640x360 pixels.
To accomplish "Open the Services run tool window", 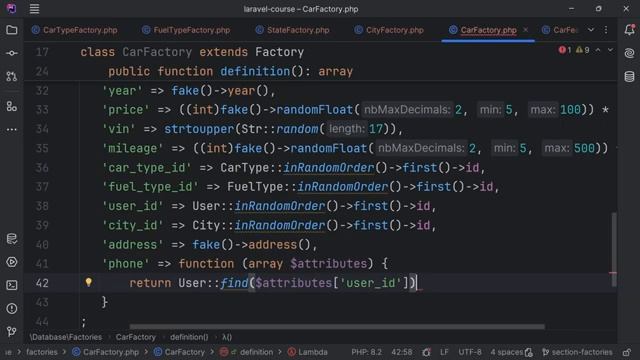I will pyautogui.click(x=11, y=262).
